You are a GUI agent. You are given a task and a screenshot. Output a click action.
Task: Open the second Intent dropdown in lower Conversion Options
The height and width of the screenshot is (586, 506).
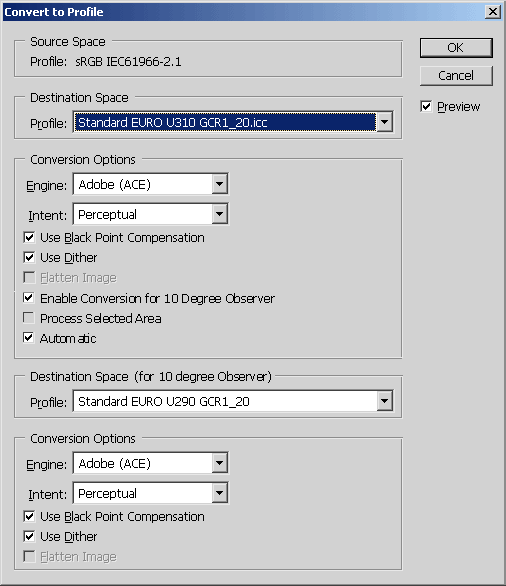pos(151,493)
